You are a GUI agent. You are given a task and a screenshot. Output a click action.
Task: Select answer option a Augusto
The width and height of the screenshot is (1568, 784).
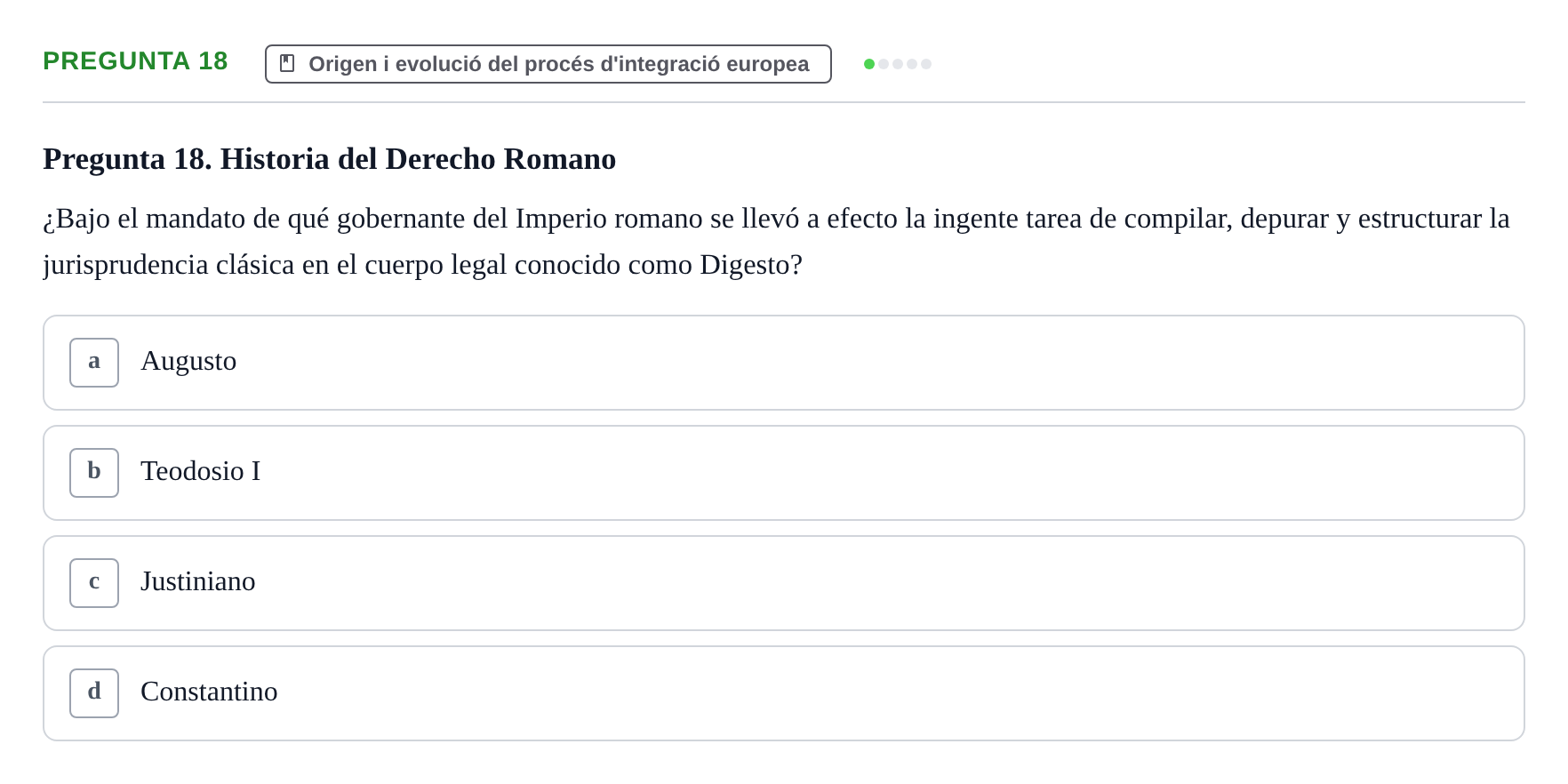tap(784, 363)
